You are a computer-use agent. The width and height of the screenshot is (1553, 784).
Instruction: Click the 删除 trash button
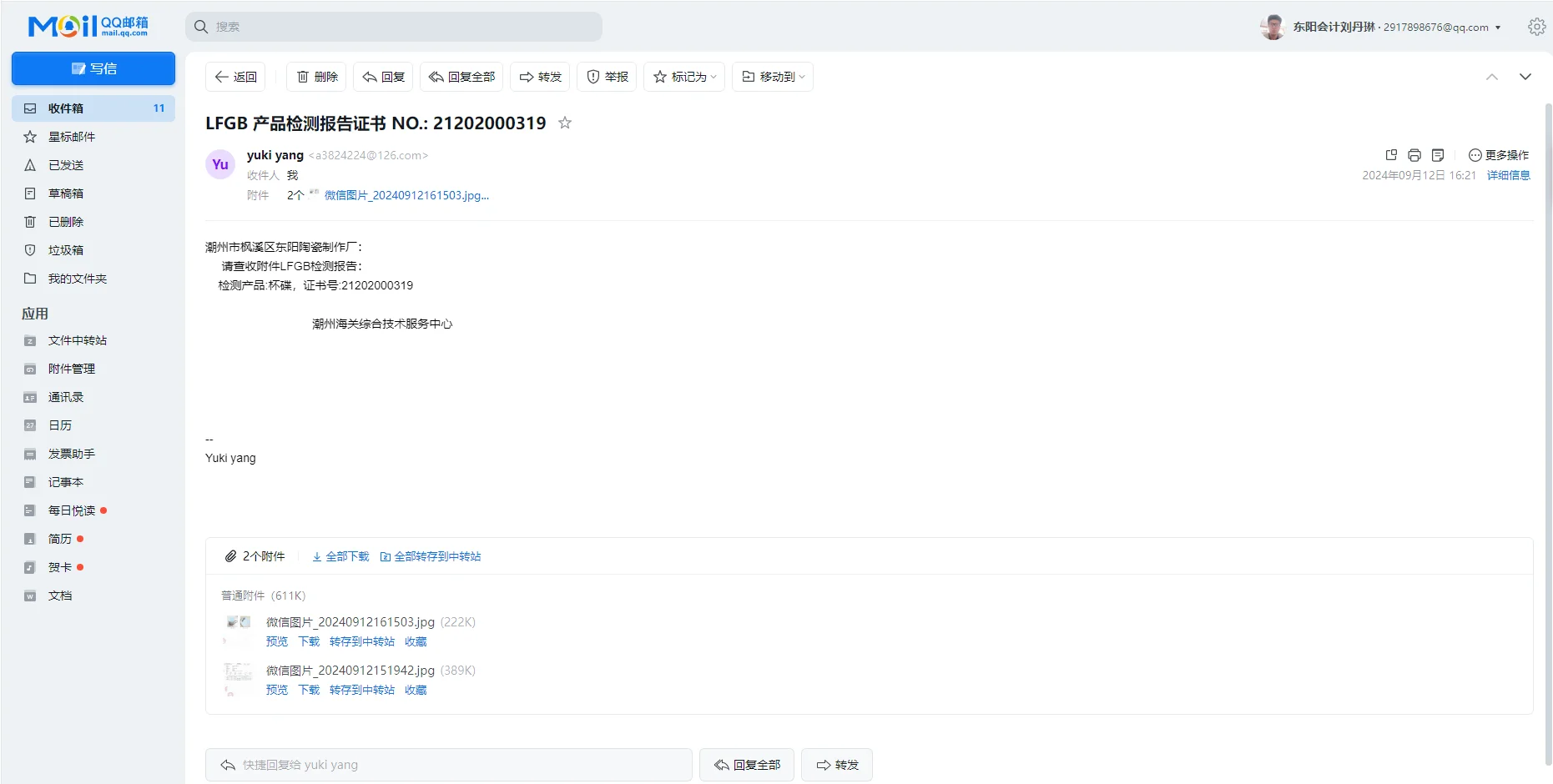click(317, 77)
